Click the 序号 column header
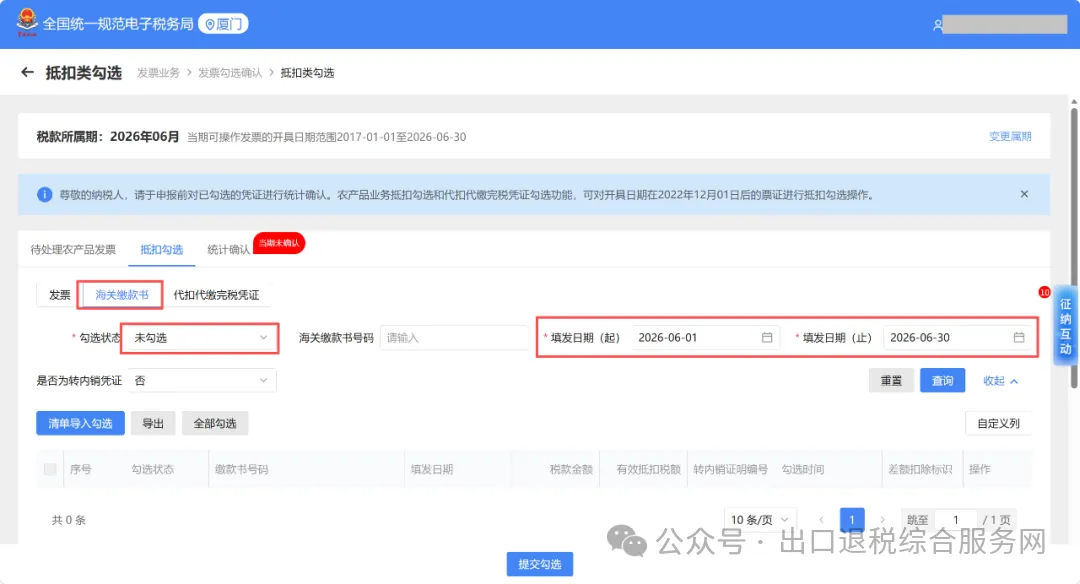 pyautogui.click(x=81, y=469)
